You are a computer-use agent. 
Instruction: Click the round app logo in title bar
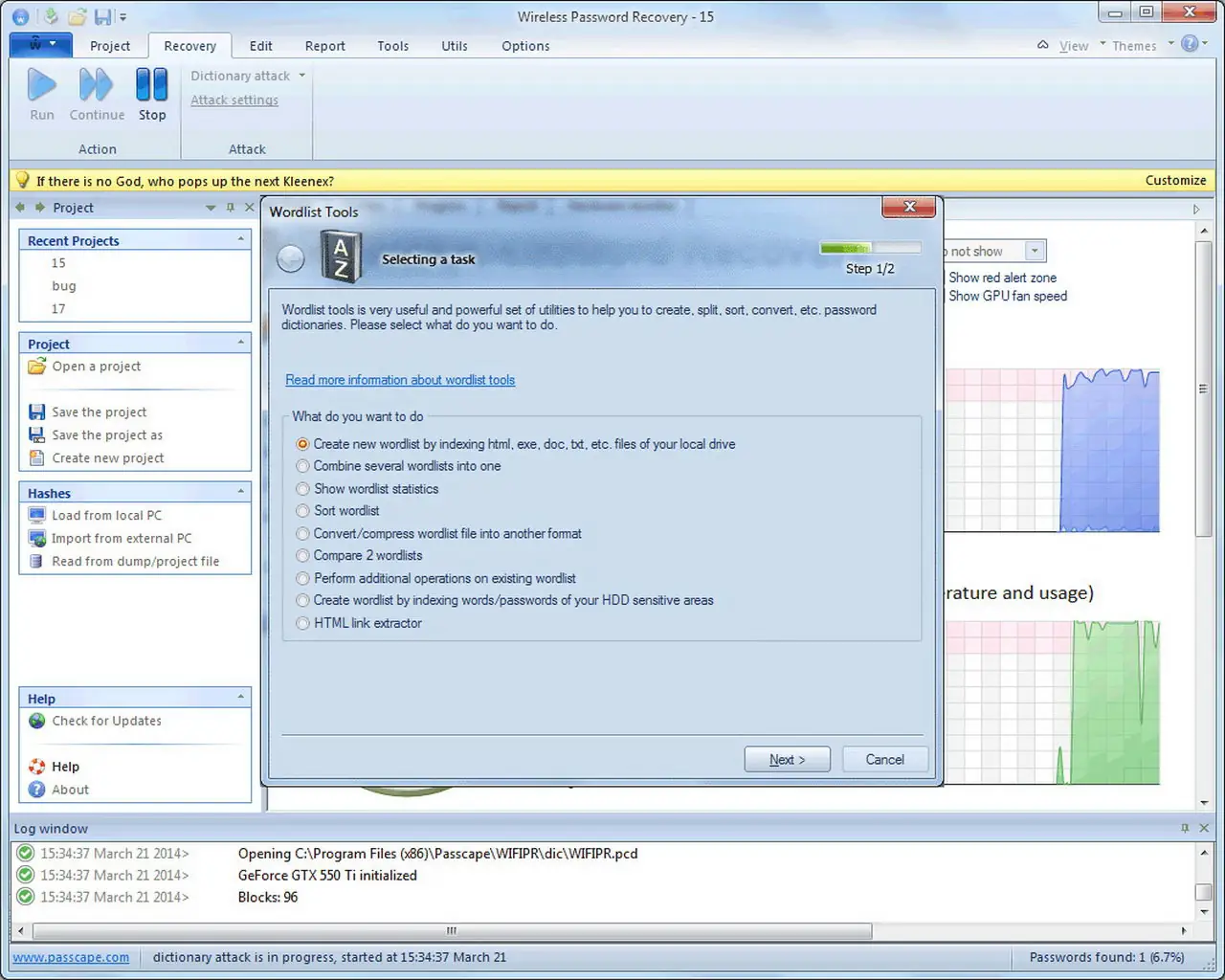point(20,16)
